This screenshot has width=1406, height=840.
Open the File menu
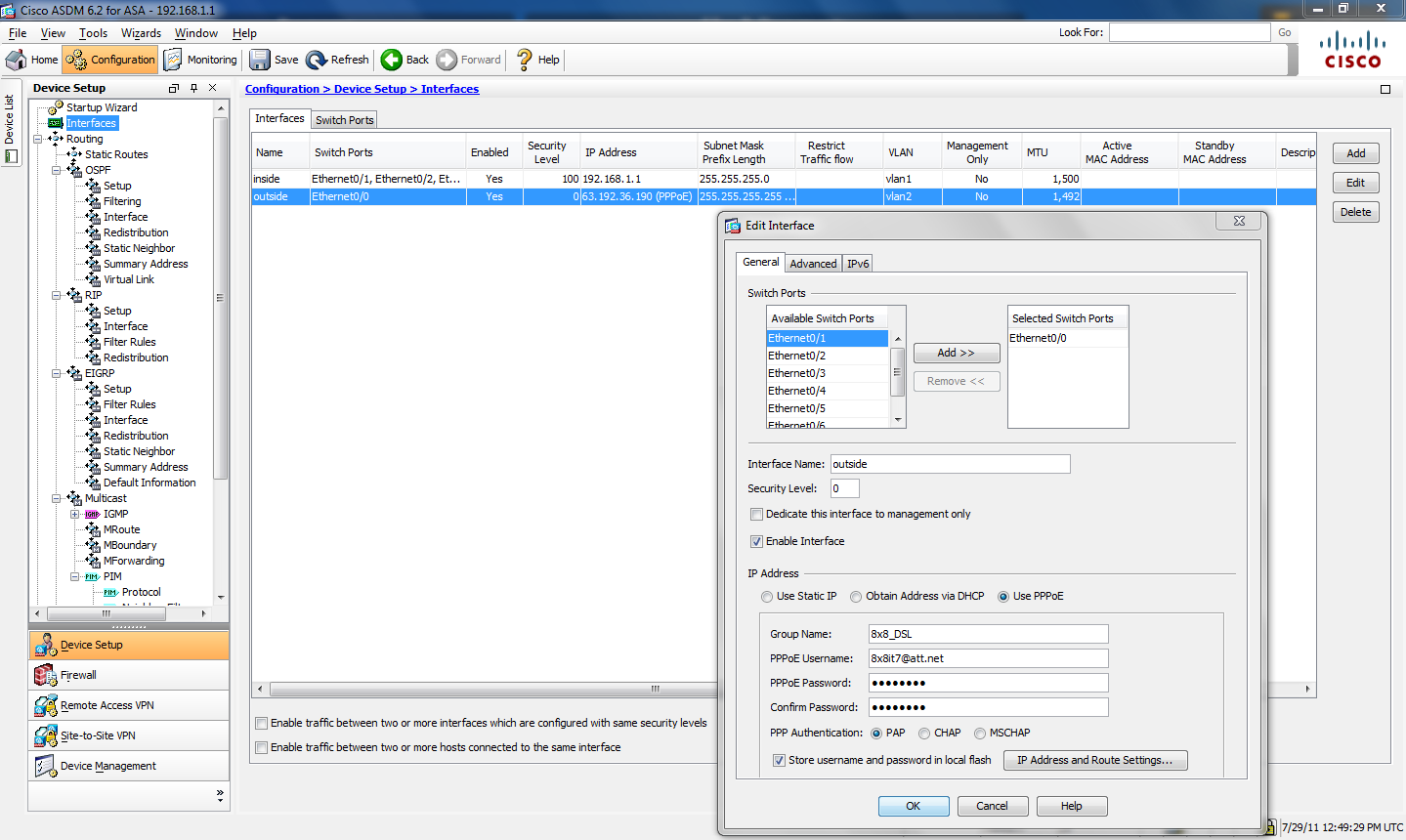[x=18, y=33]
